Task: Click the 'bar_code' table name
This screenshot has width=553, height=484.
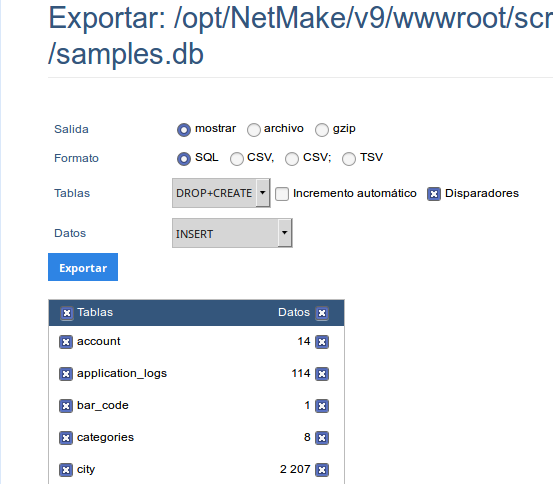Action: click(x=103, y=405)
